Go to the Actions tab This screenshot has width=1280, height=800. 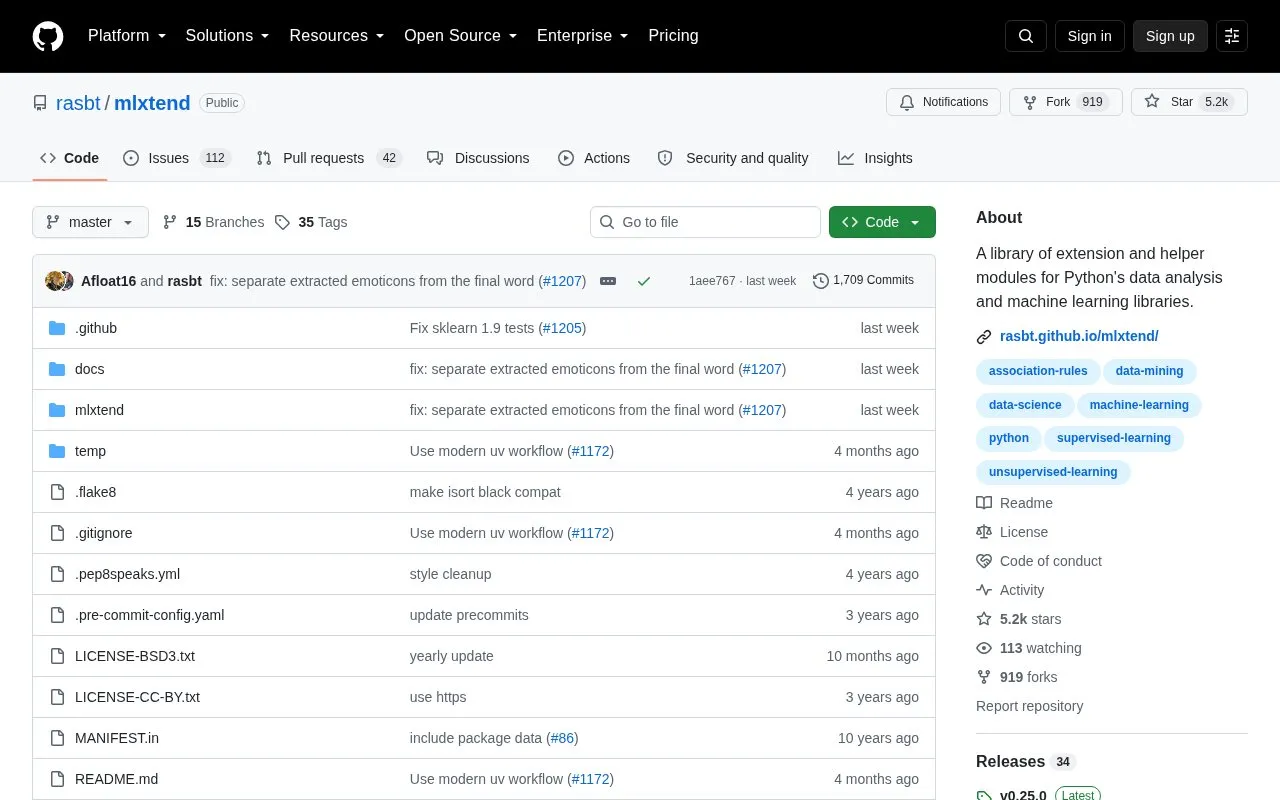click(594, 158)
